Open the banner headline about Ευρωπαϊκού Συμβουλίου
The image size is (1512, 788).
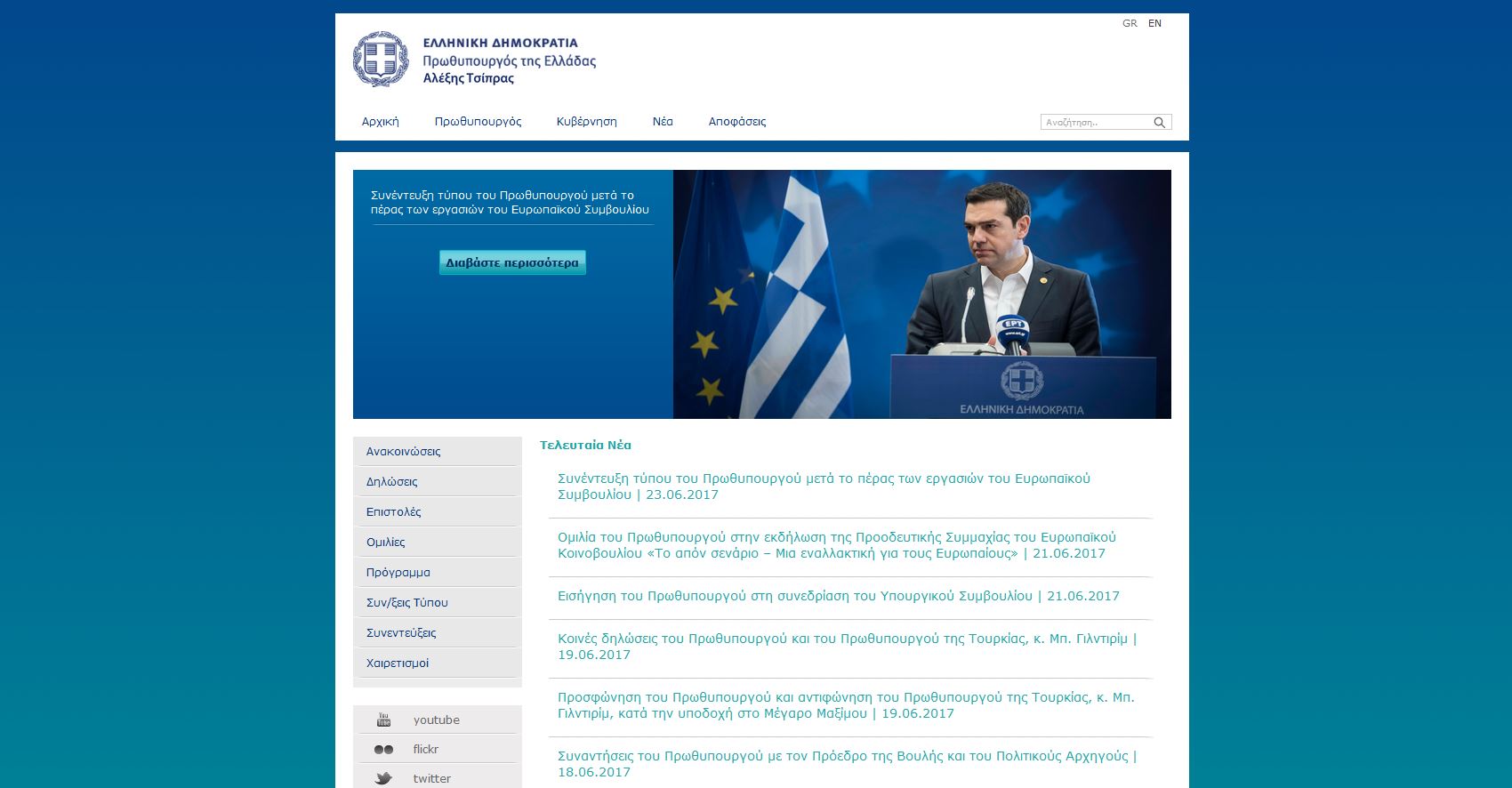point(510,202)
